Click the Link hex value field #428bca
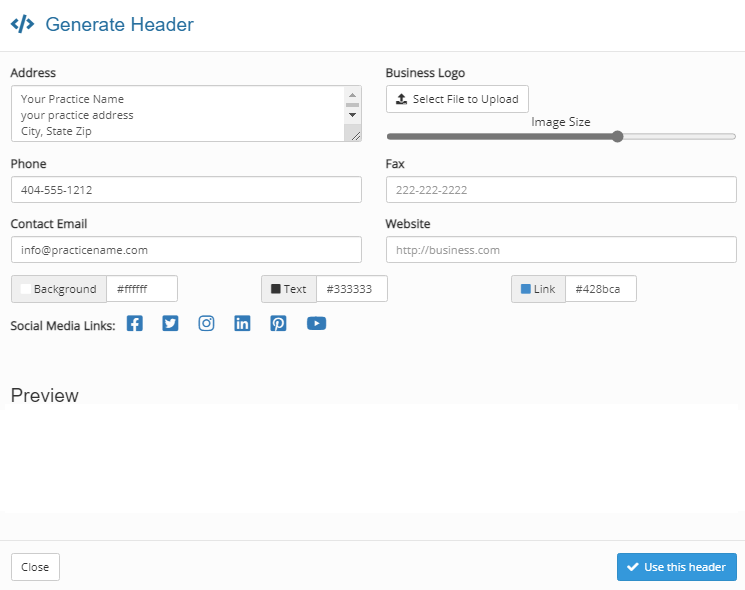Screen dimensions: 745x590 601,289
